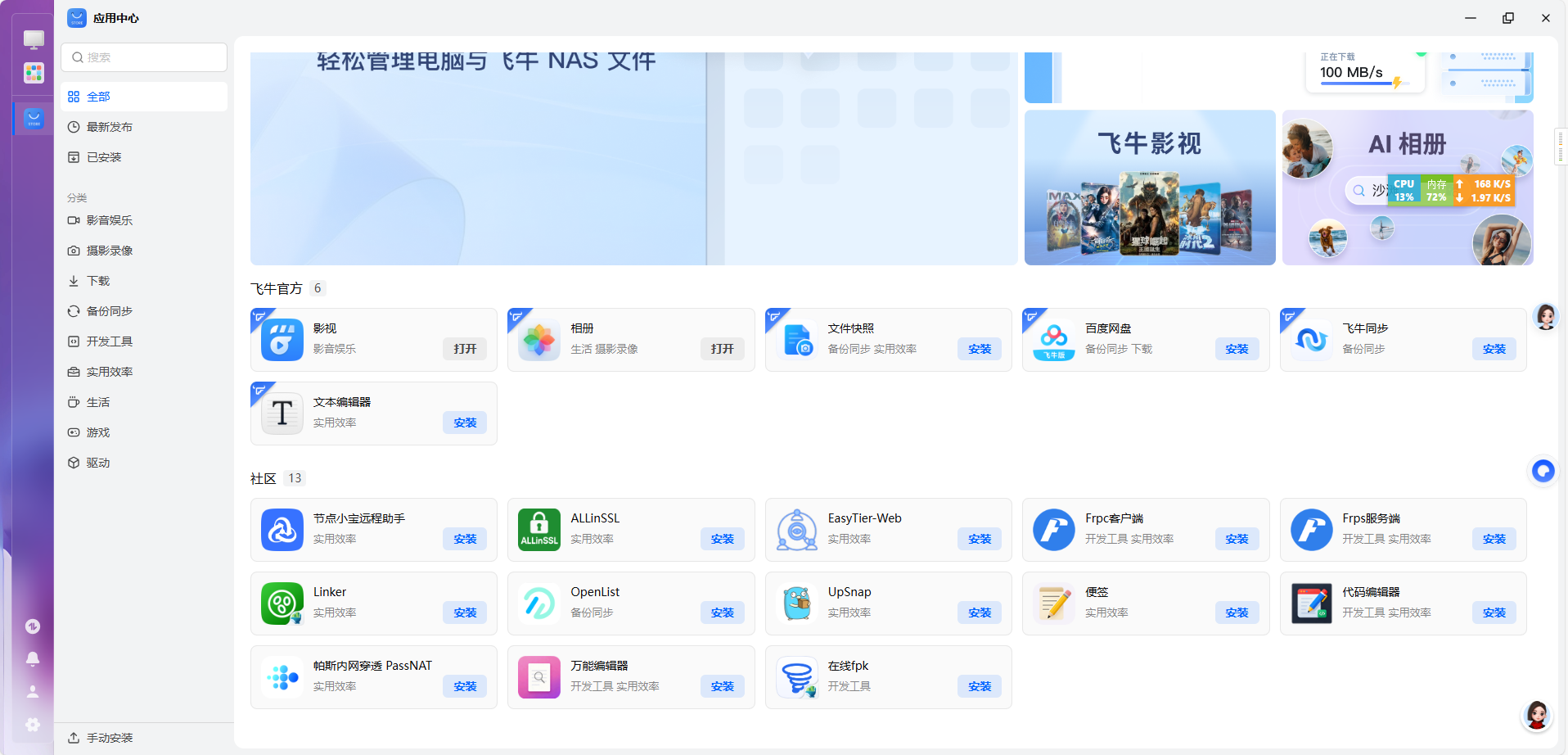Open the settings gear in left dock
1568x755 pixels.
pos(33,725)
